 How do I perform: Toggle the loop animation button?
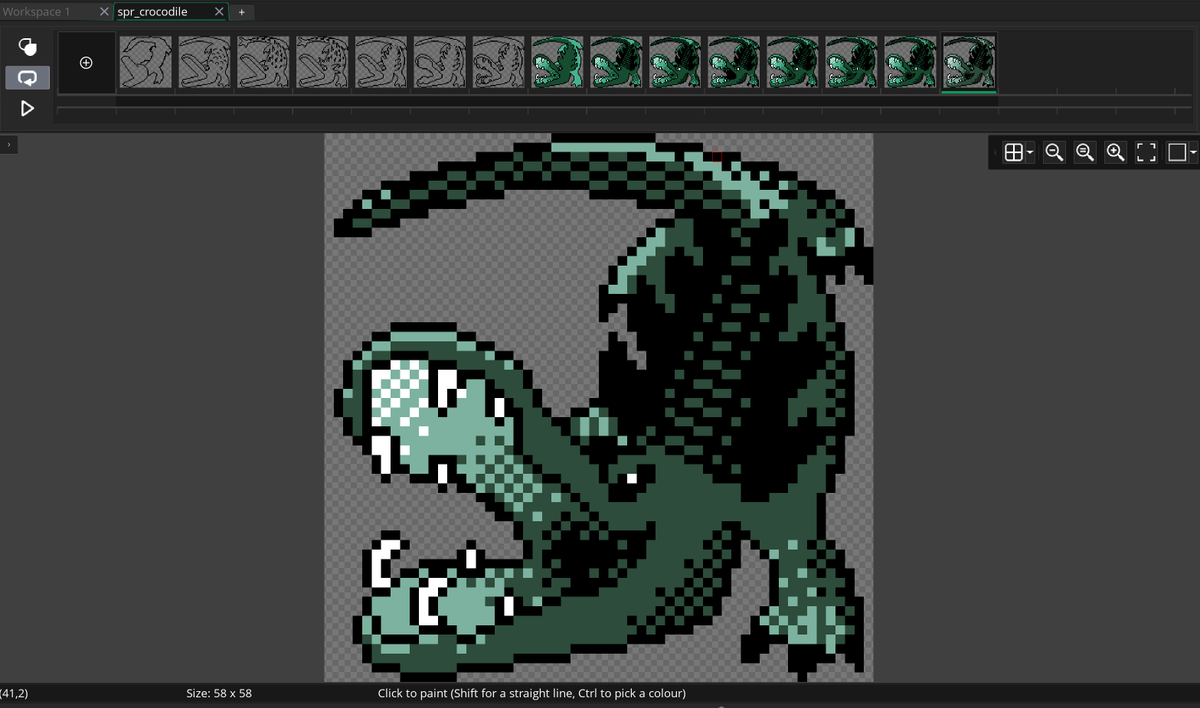point(28,77)
